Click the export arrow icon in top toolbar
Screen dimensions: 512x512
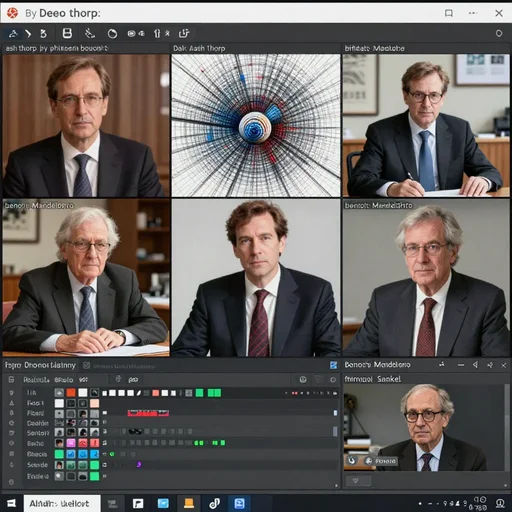[x=184, y=33]
